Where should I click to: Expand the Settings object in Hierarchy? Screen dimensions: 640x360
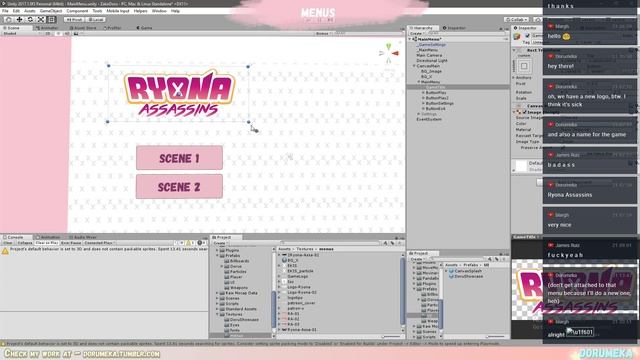click(x=419, y=114)
